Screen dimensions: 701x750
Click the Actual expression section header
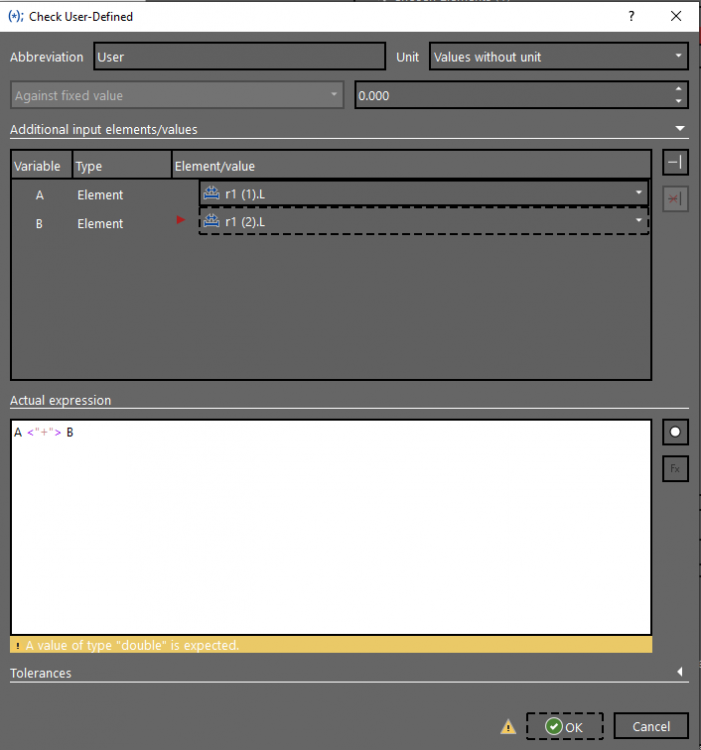[x=60, y=400]
